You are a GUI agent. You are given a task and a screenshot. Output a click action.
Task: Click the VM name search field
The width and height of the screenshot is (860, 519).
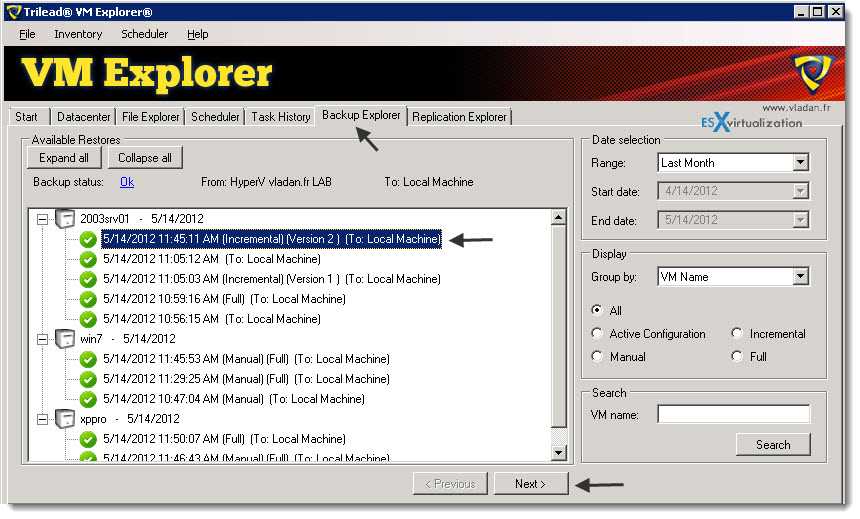click(x=733, y=414)
